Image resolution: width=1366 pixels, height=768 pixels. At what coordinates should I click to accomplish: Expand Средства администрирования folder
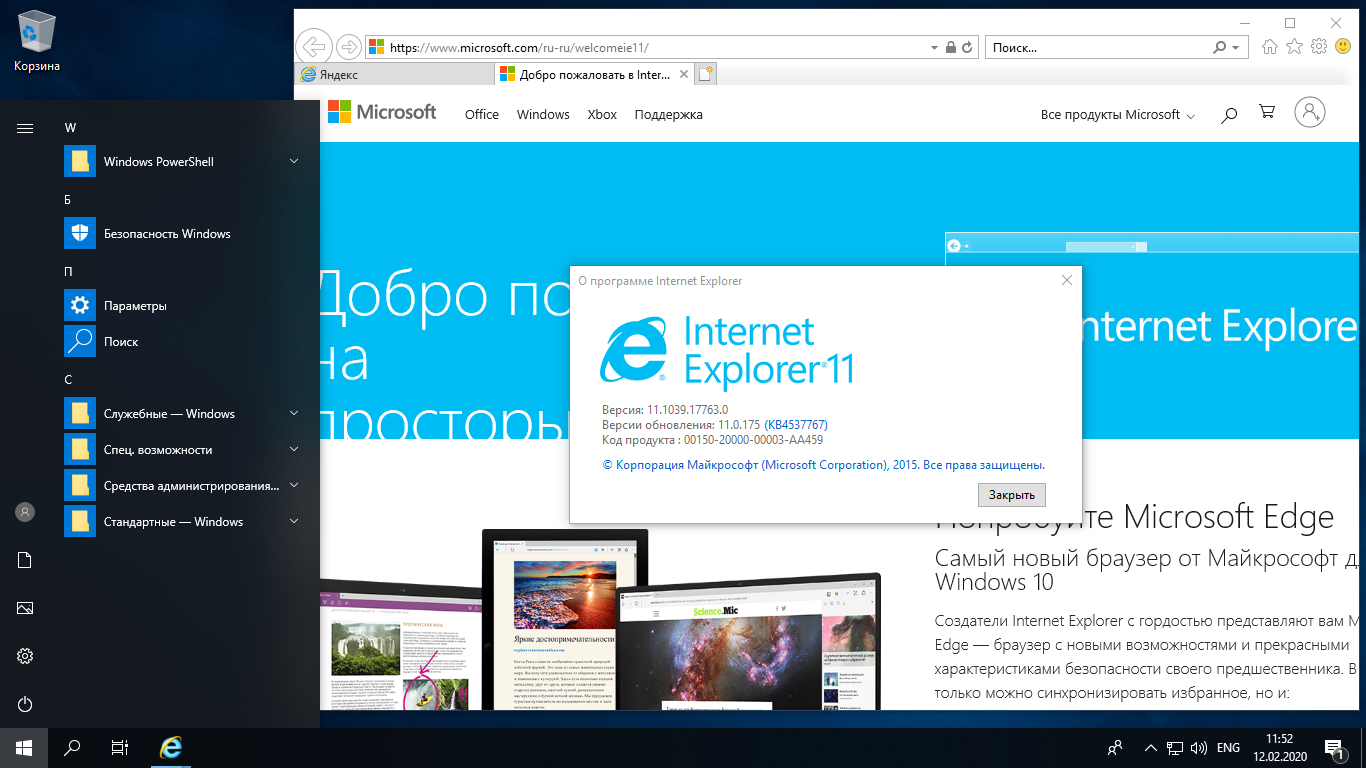pos(294,485)
